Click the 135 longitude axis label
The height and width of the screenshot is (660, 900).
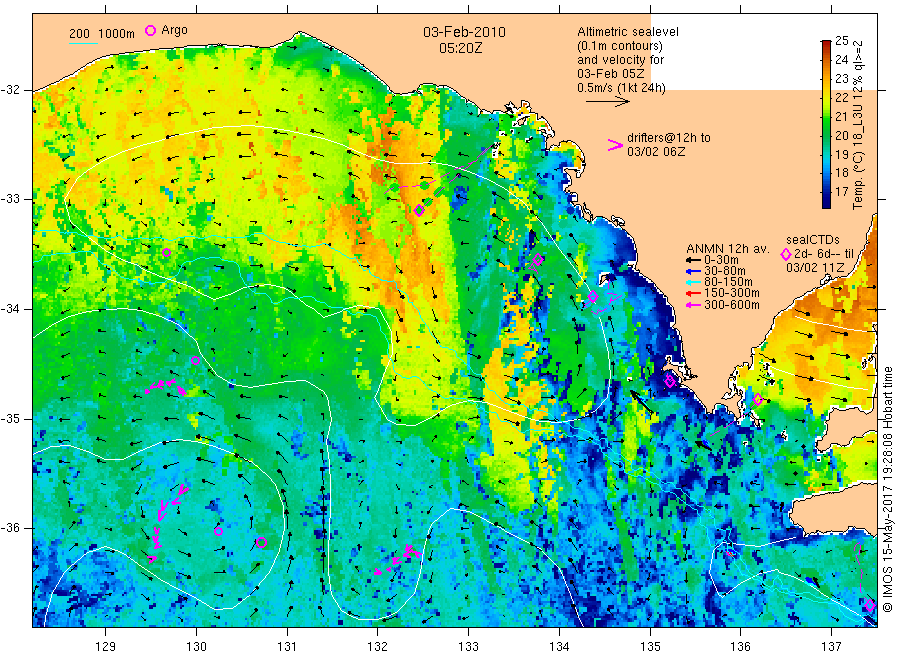tap(650, 647)
